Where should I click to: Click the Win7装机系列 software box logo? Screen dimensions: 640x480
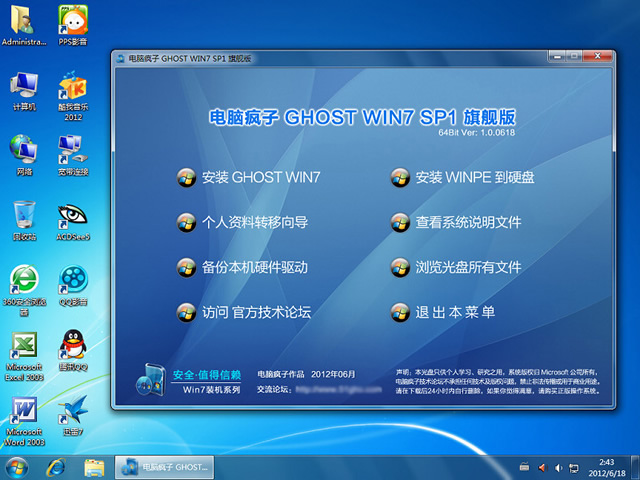point(150,380)
